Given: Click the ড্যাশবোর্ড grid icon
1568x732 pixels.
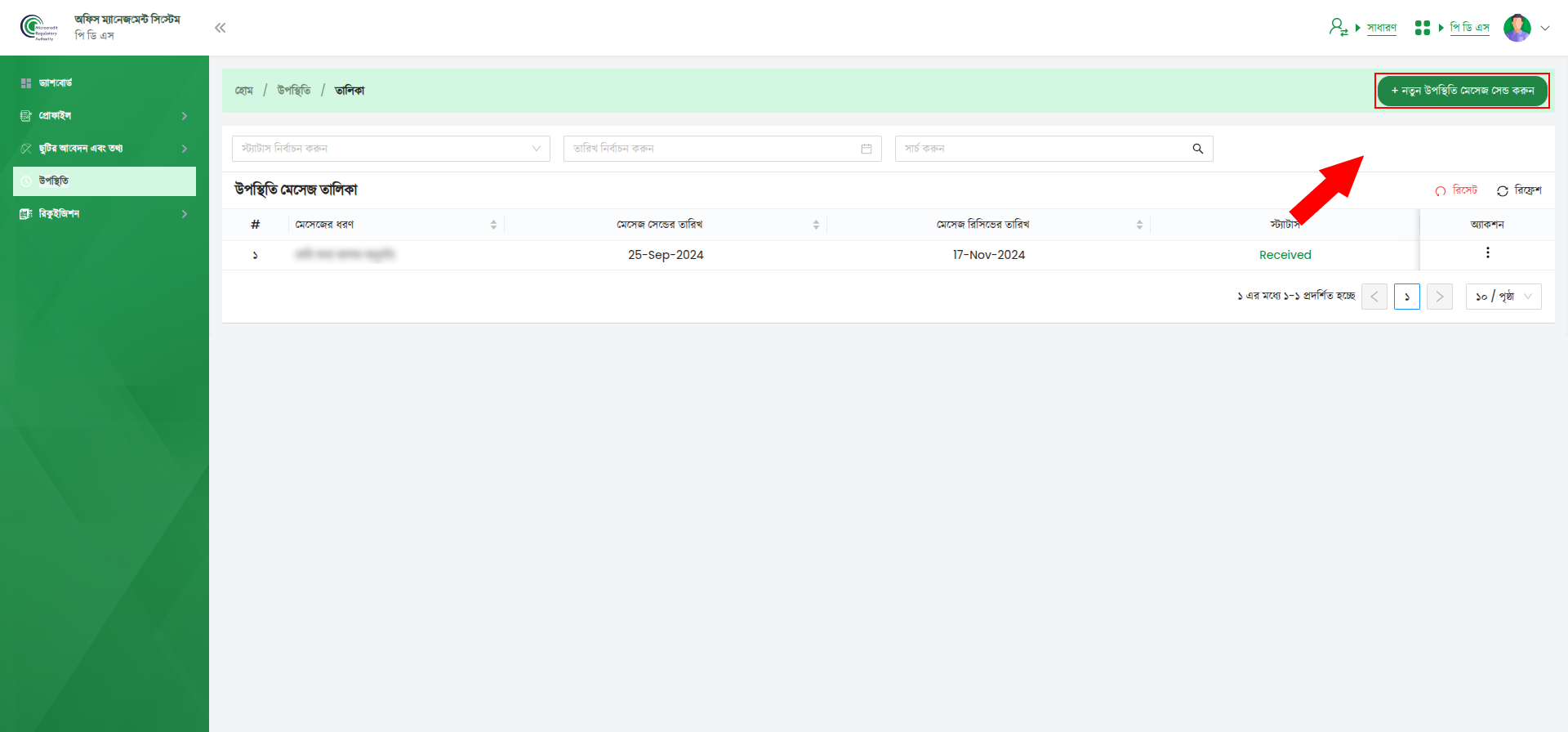Looking at the screenshot, I should 26,83.
